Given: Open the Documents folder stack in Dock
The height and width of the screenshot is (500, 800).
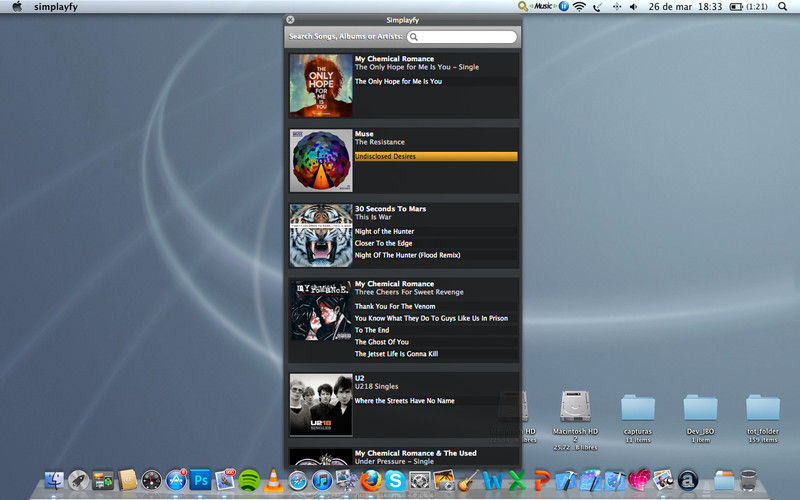Looking at the screenshot, I should [724, 481].
